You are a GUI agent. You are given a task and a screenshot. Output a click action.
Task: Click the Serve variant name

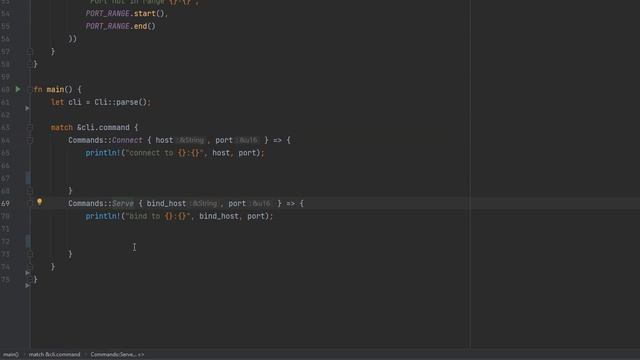click(x=123, y=203)
